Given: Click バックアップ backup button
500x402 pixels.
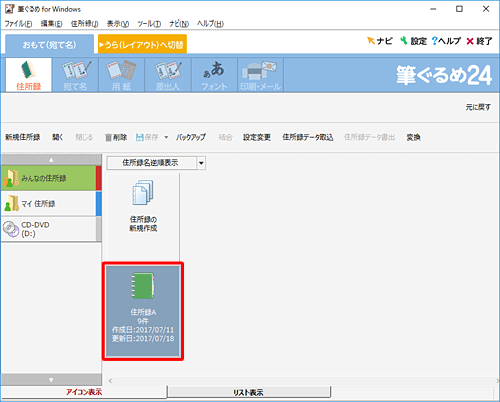Looking at the screenshot, I should [x=191, y=137].
